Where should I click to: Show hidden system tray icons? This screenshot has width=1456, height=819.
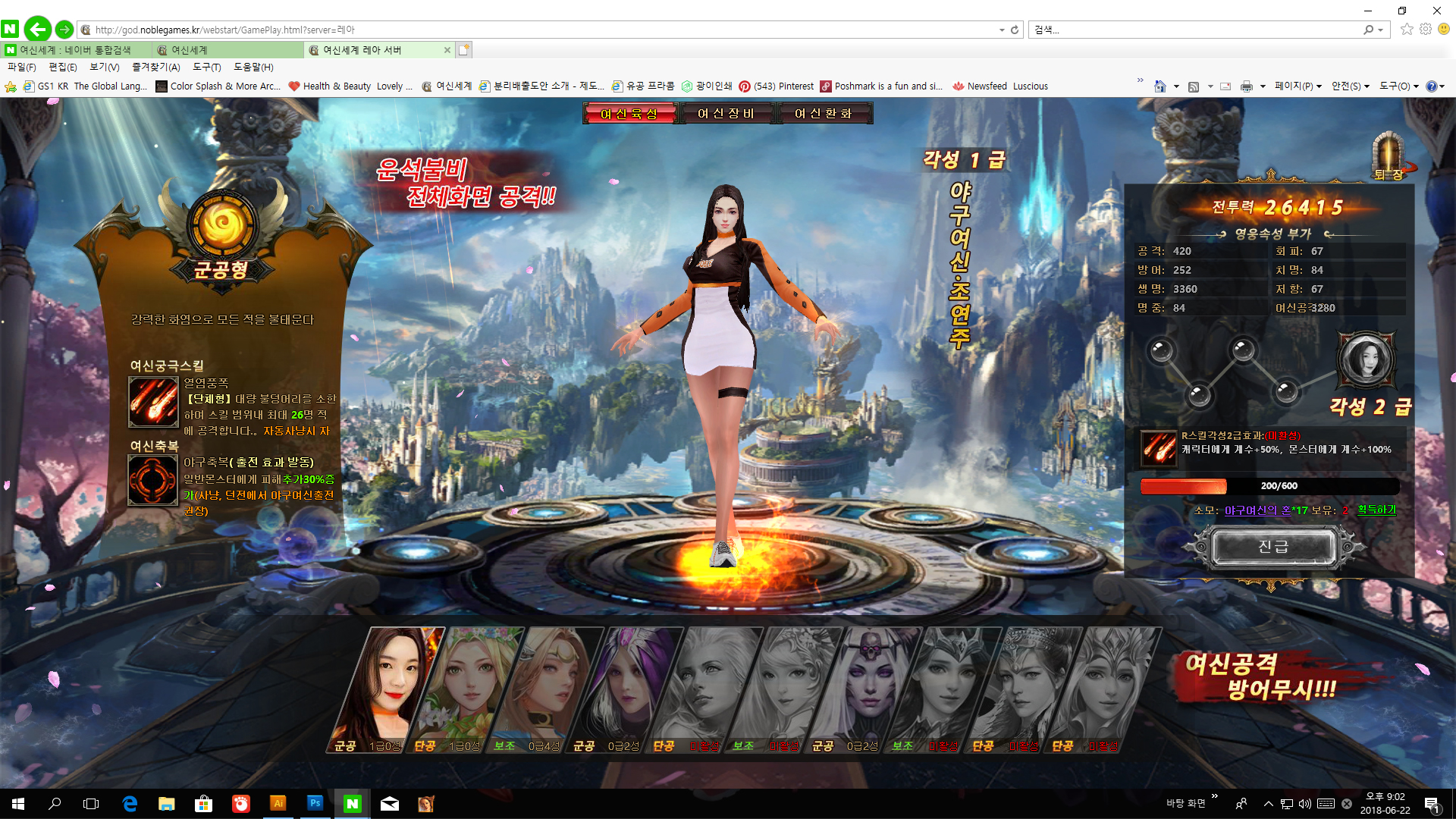[1268, 804]
